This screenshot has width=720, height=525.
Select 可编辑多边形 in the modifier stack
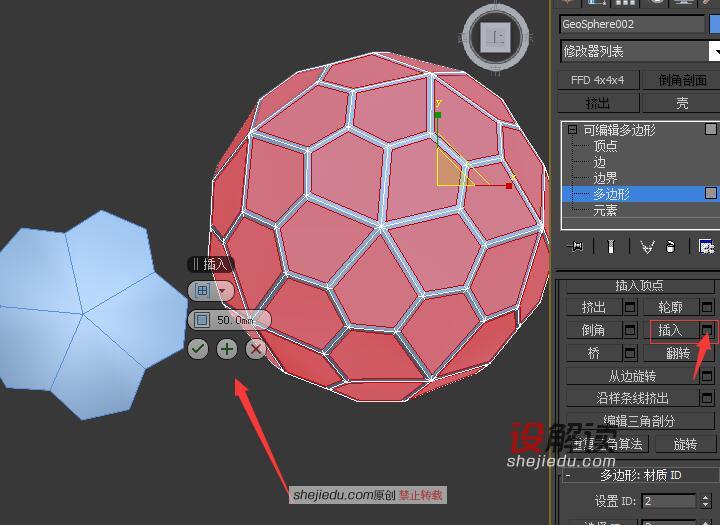pos(619,130)
